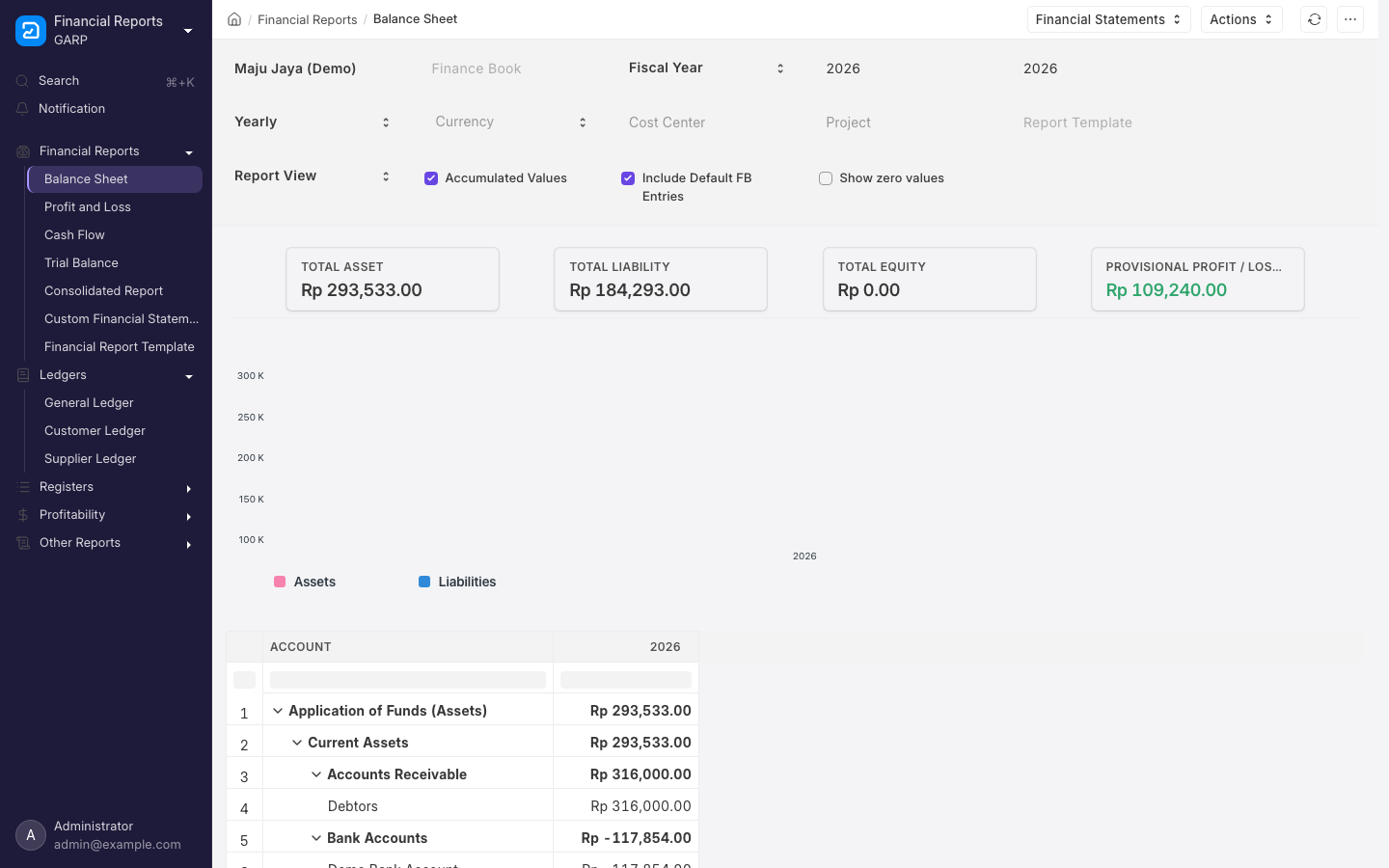The width and height of the screenshot is (1389, 868).
Task: Click the Search magnifier icon in sidebar
Action: coord(23,81)
